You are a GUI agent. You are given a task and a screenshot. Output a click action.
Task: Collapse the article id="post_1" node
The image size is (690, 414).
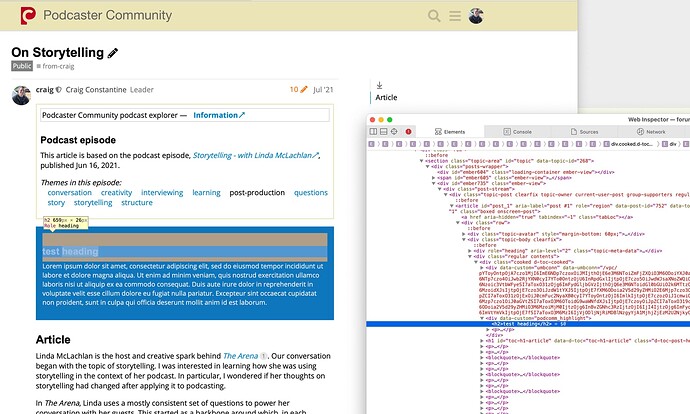(451, 206)
